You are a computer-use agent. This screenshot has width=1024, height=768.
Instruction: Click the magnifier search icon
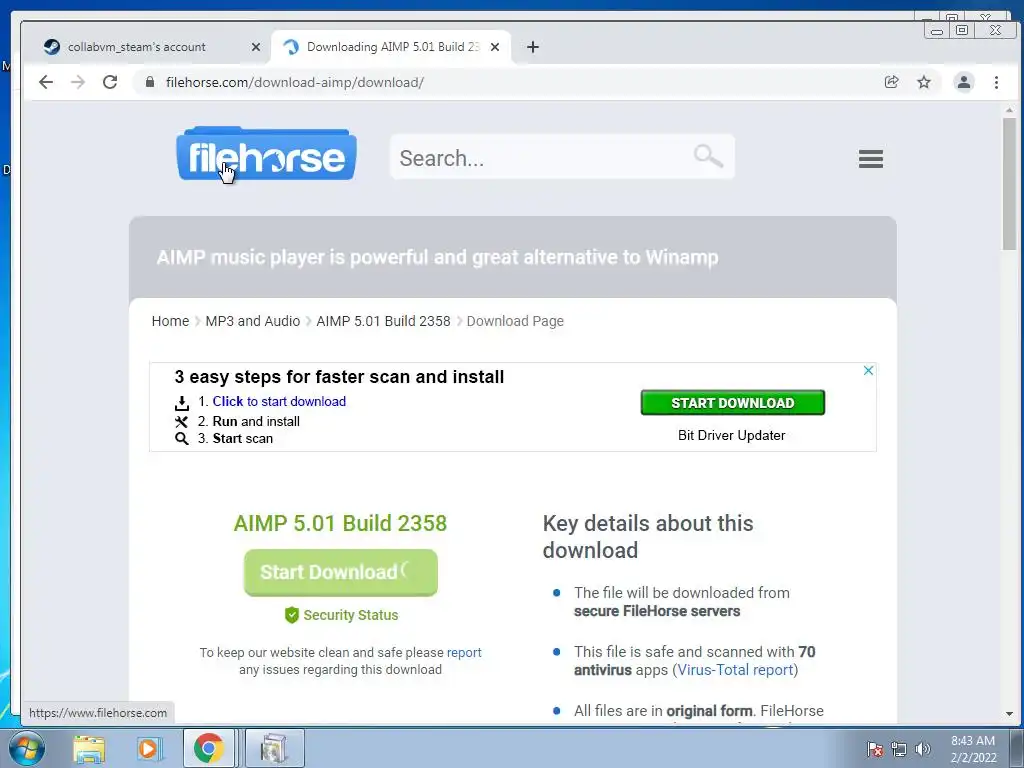pos(708,156)
